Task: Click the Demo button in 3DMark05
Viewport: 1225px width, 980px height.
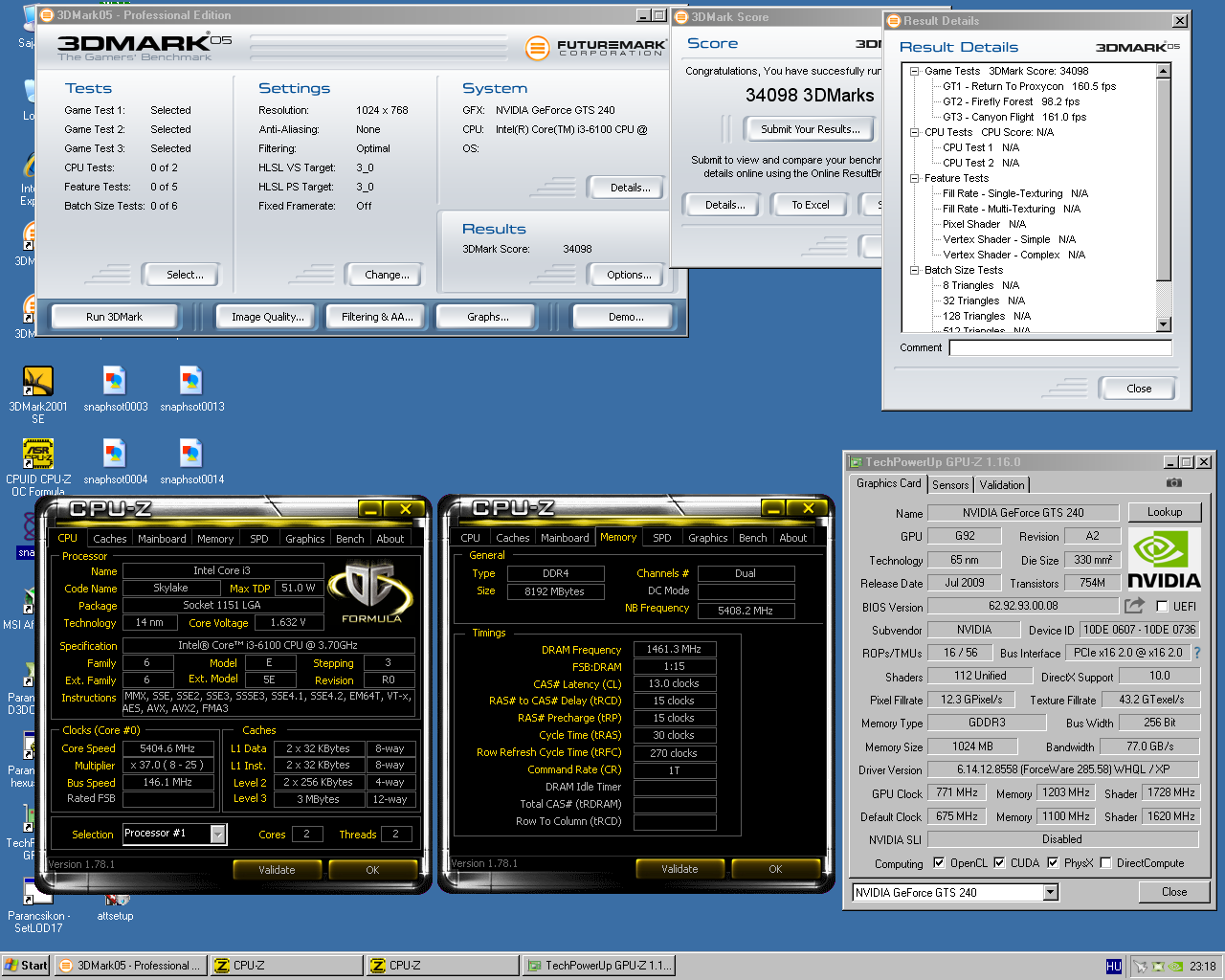Action: click(x=626, y=317)
